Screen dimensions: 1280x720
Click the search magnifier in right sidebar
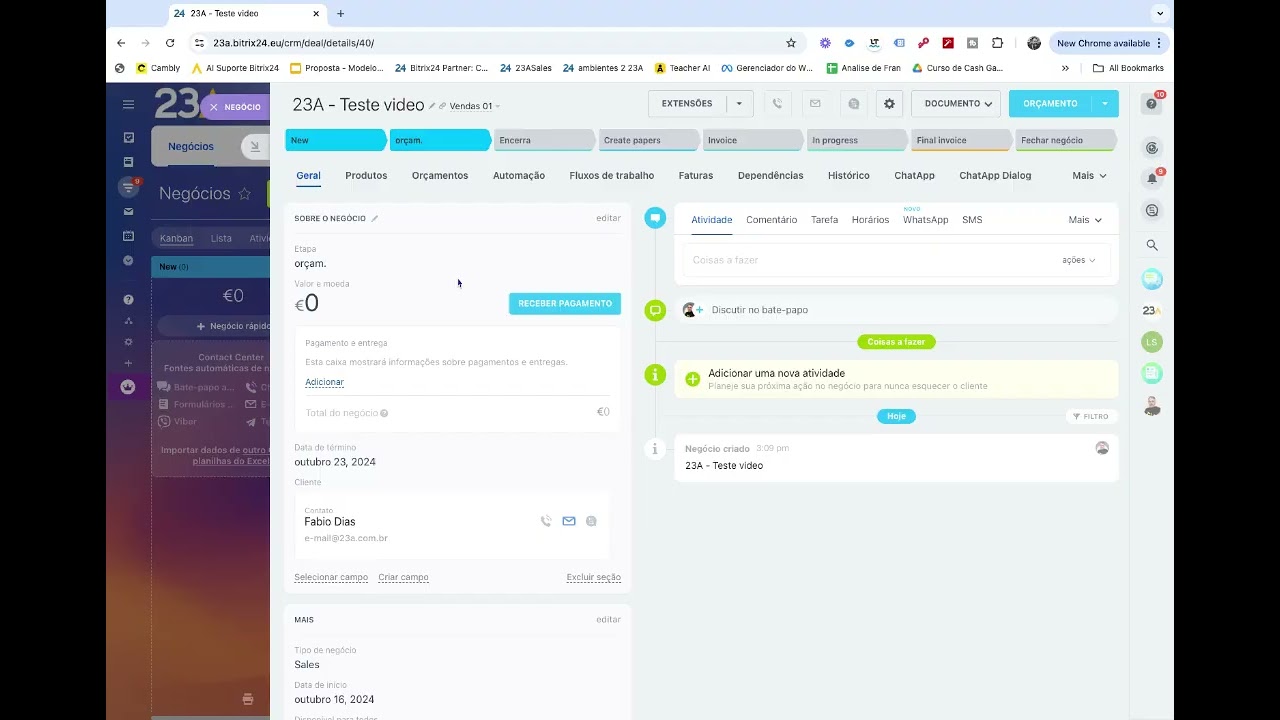coord(1152,245)
